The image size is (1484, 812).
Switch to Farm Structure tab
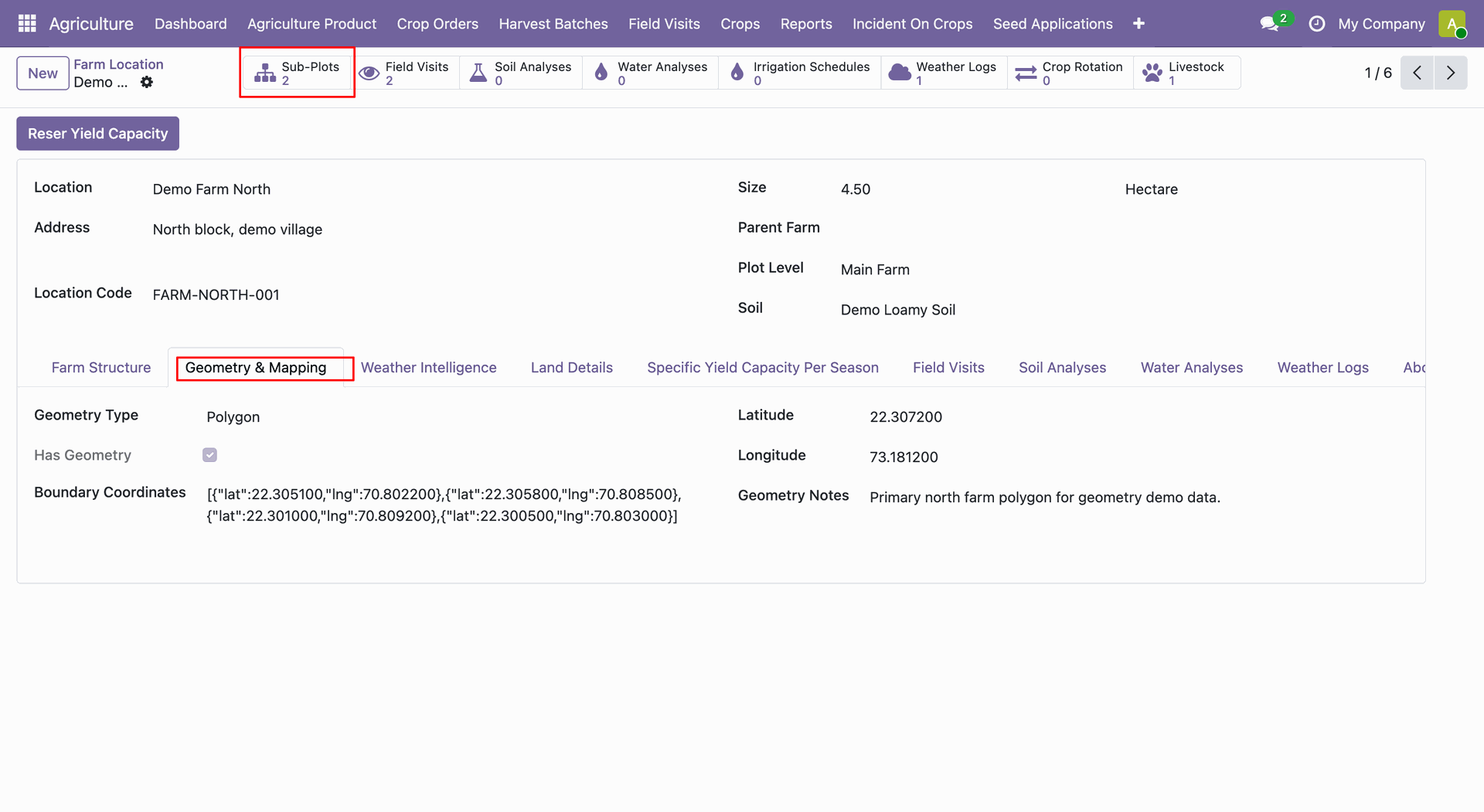pos(101,368)
